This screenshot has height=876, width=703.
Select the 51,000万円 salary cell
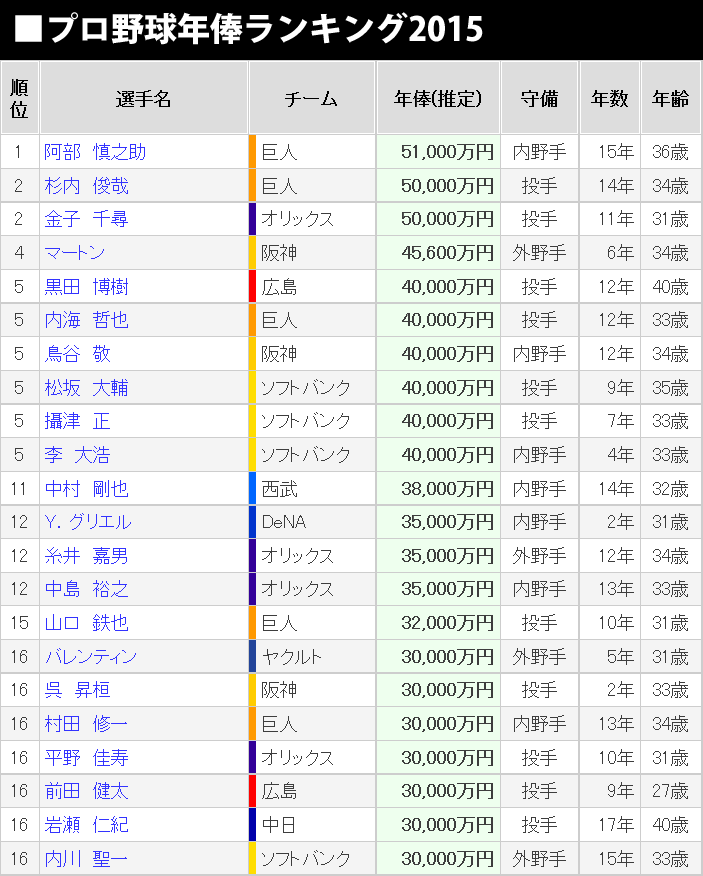click(438, 152)
